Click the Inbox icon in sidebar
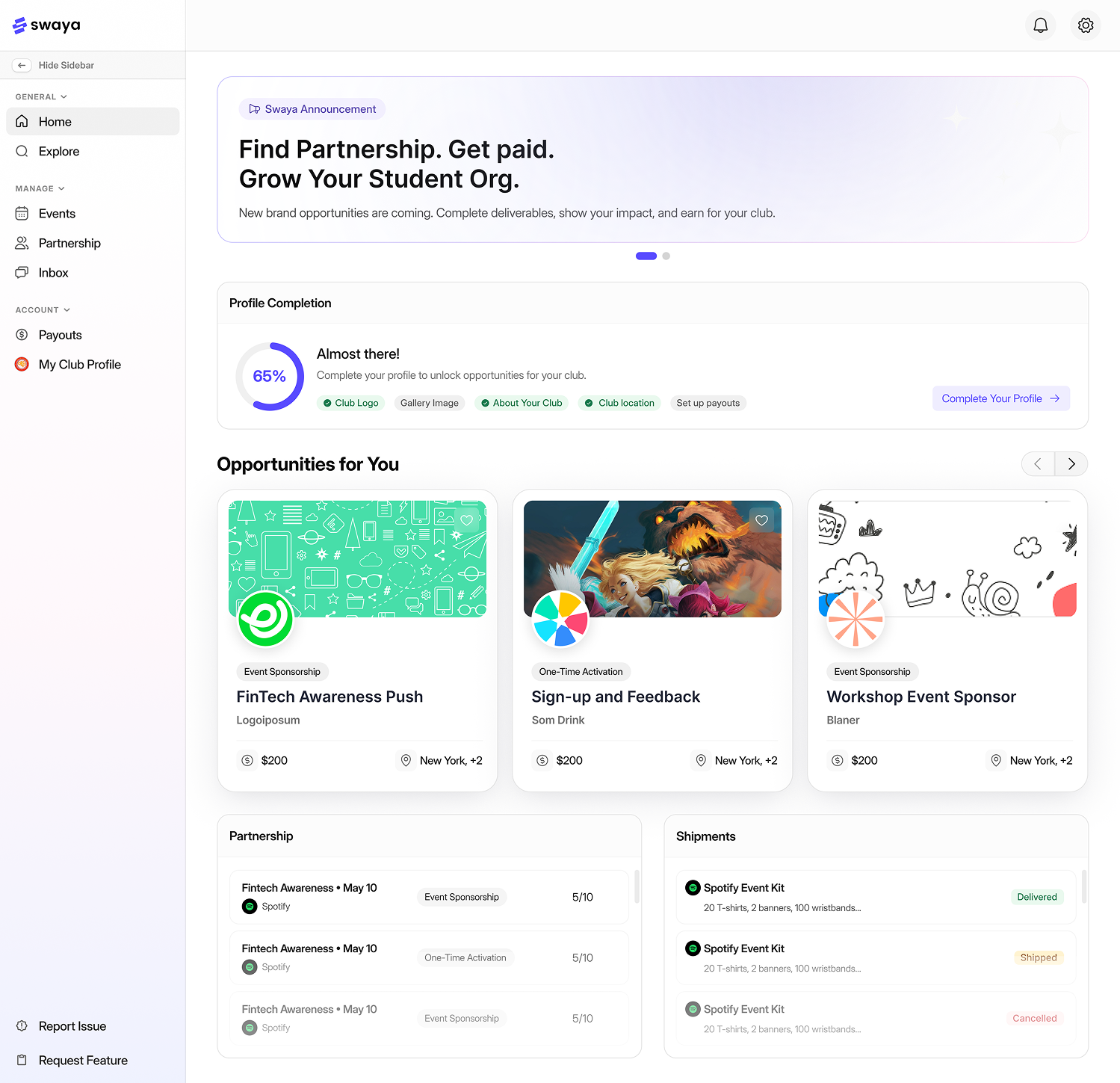This screenshot has height=1083, width=1120. point(22,273)
